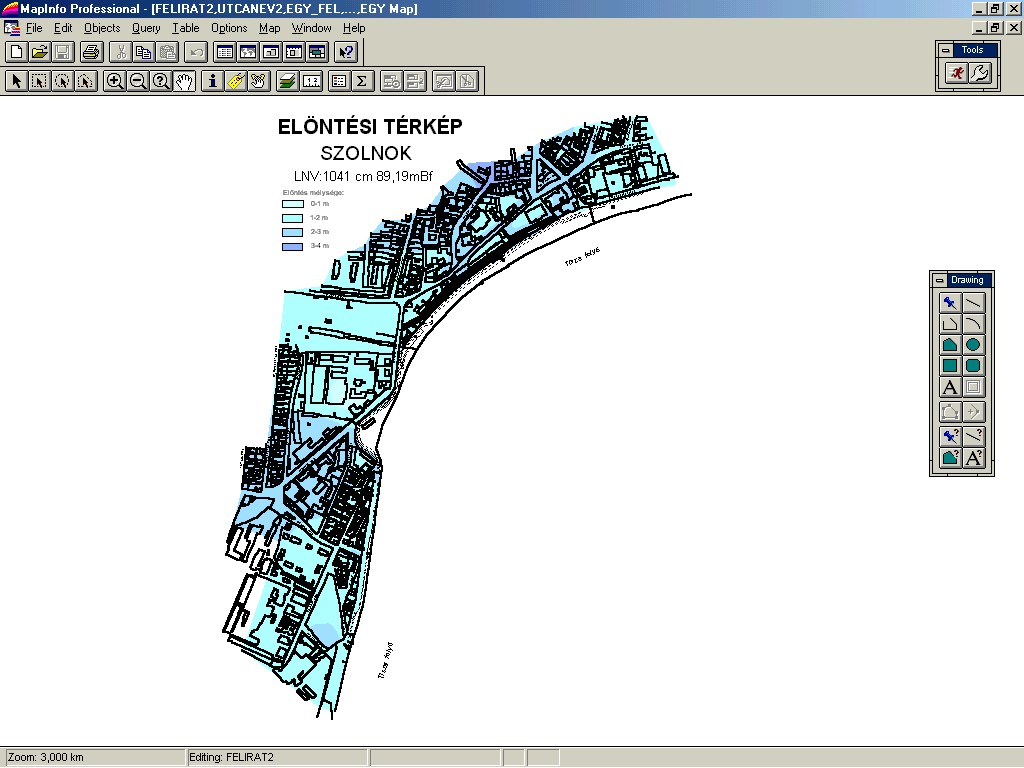Click the Print toolbar button
1024x768 pixels.
pos(91,52)
